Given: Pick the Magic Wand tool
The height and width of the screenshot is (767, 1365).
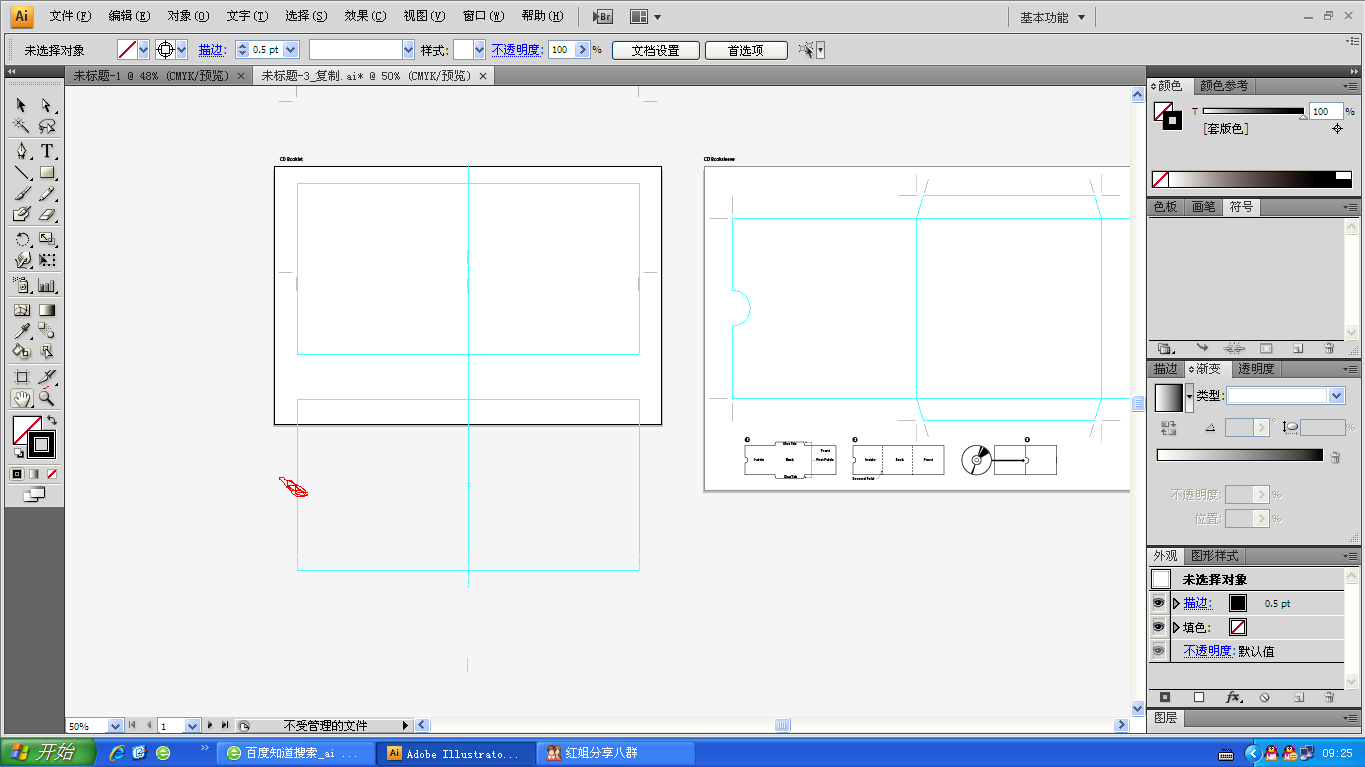Looking at the screenshot, I should [22, 126].
